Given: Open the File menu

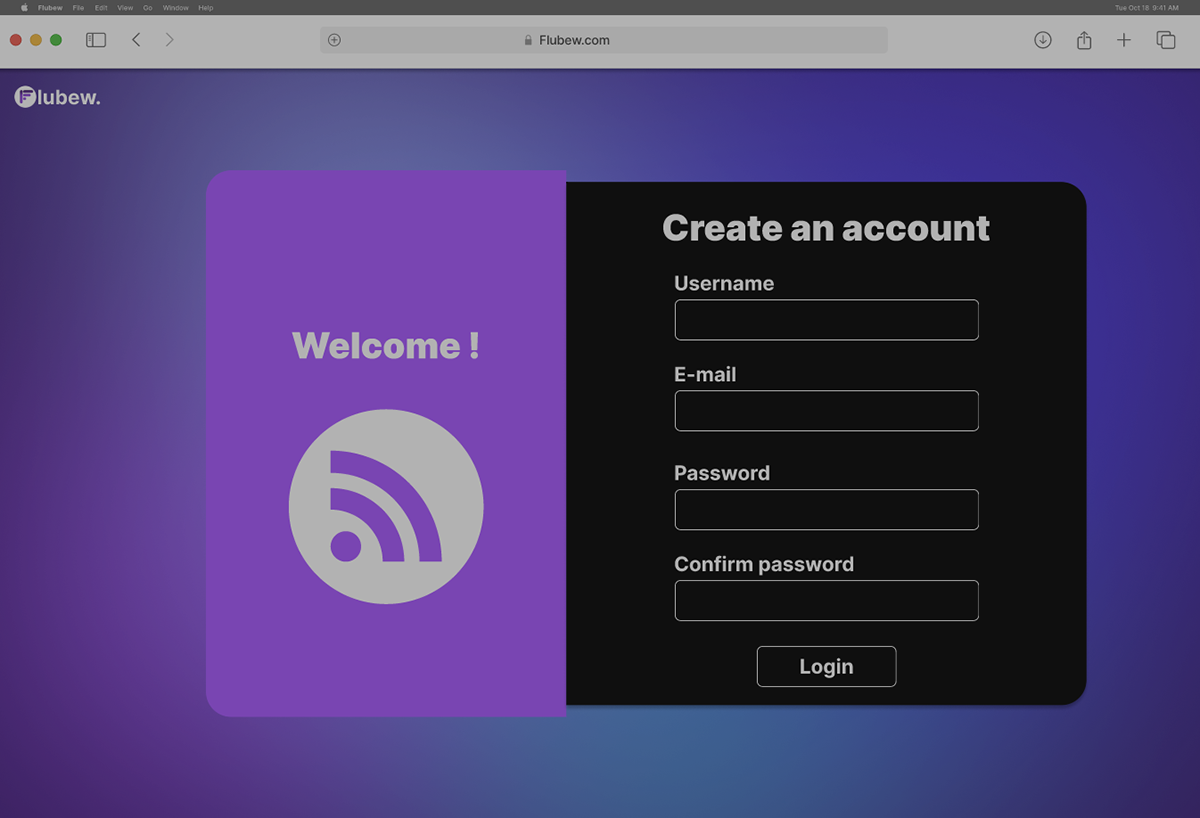Looking at the screenshot, I should (x=78, y=7).
